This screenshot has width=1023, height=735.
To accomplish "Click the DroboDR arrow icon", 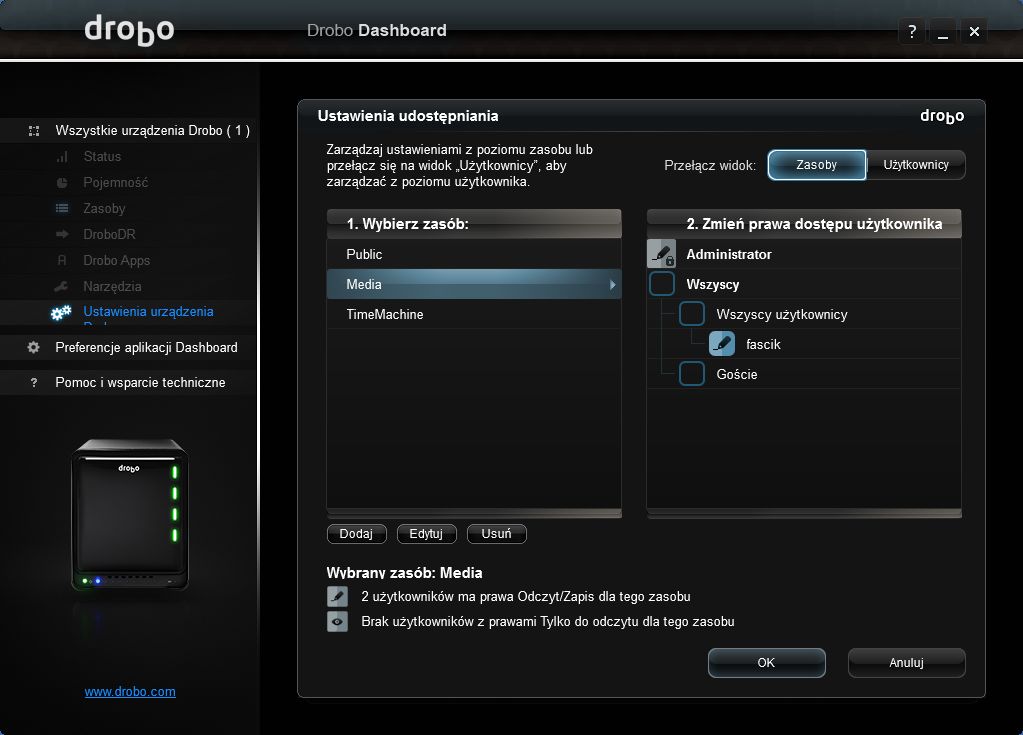I will coord(62,234).
